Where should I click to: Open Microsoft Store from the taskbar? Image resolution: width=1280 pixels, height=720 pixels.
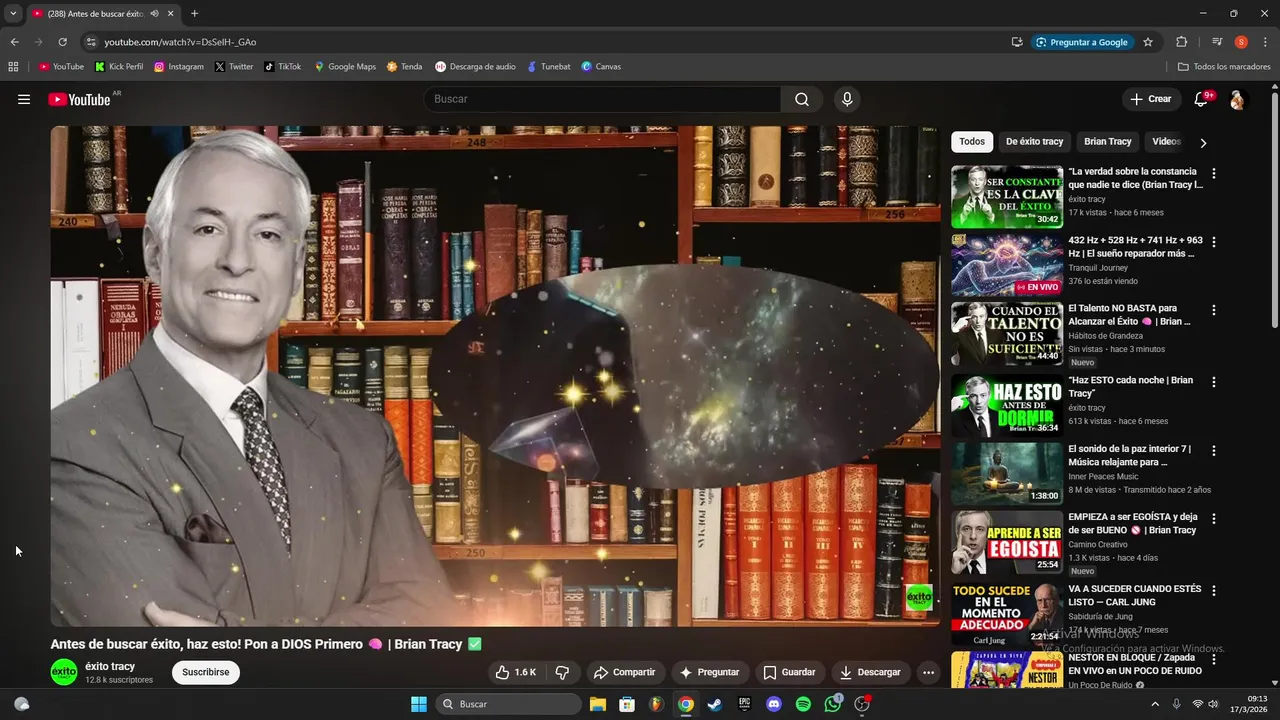tap(627, 704)
